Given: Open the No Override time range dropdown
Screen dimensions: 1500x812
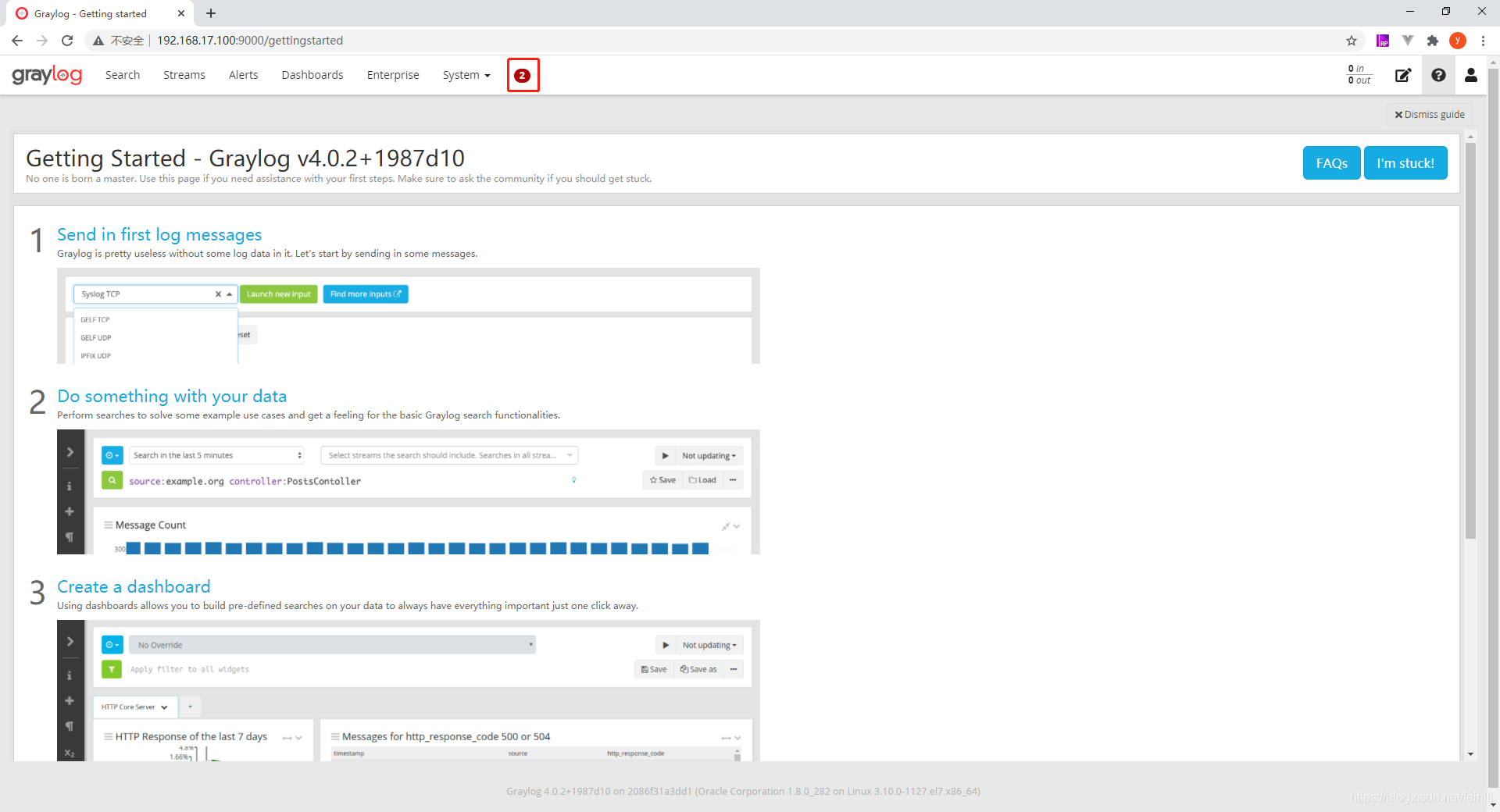Looking at the screenshot, I should 332,645.
